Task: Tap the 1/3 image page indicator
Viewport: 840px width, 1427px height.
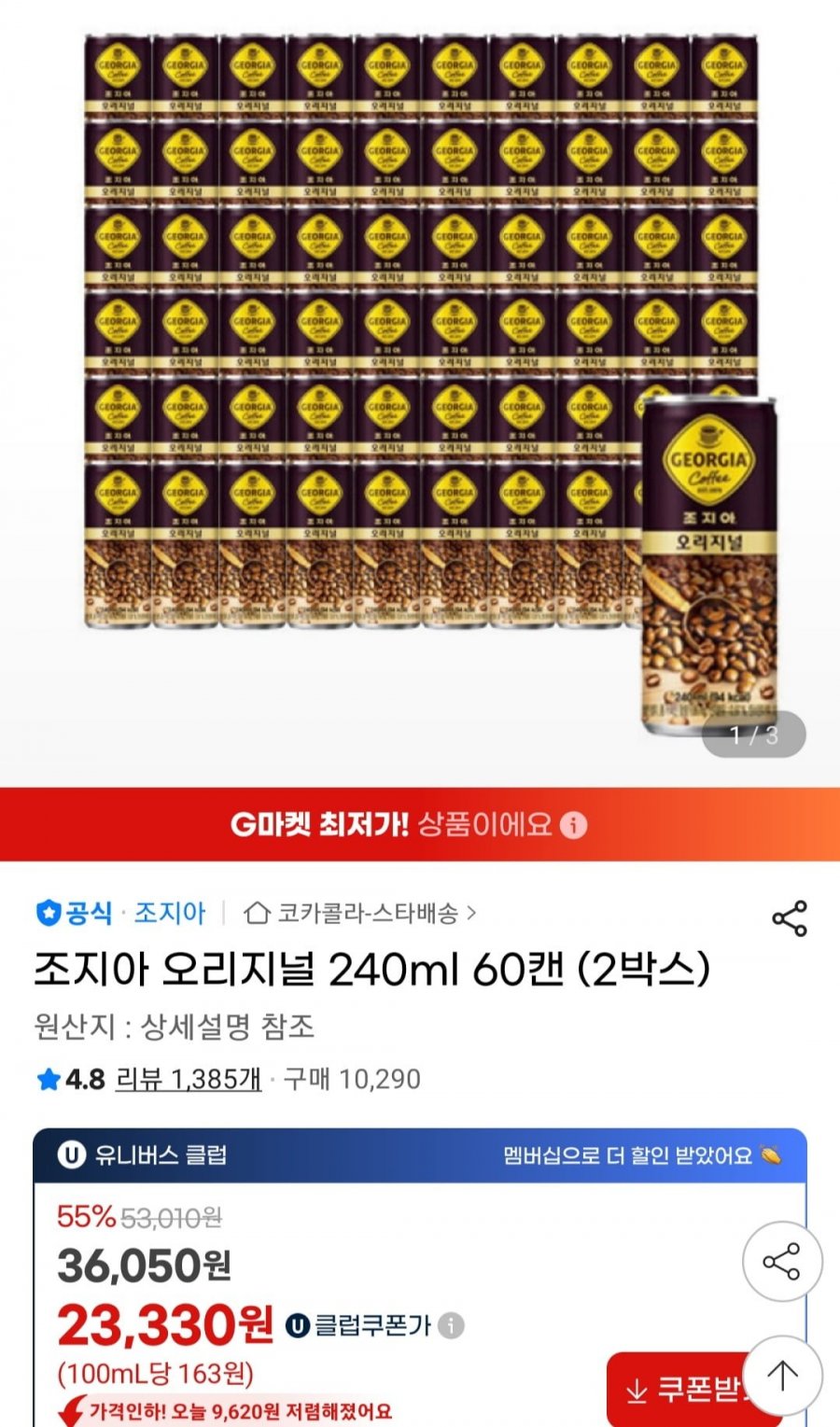Action: 754,735
